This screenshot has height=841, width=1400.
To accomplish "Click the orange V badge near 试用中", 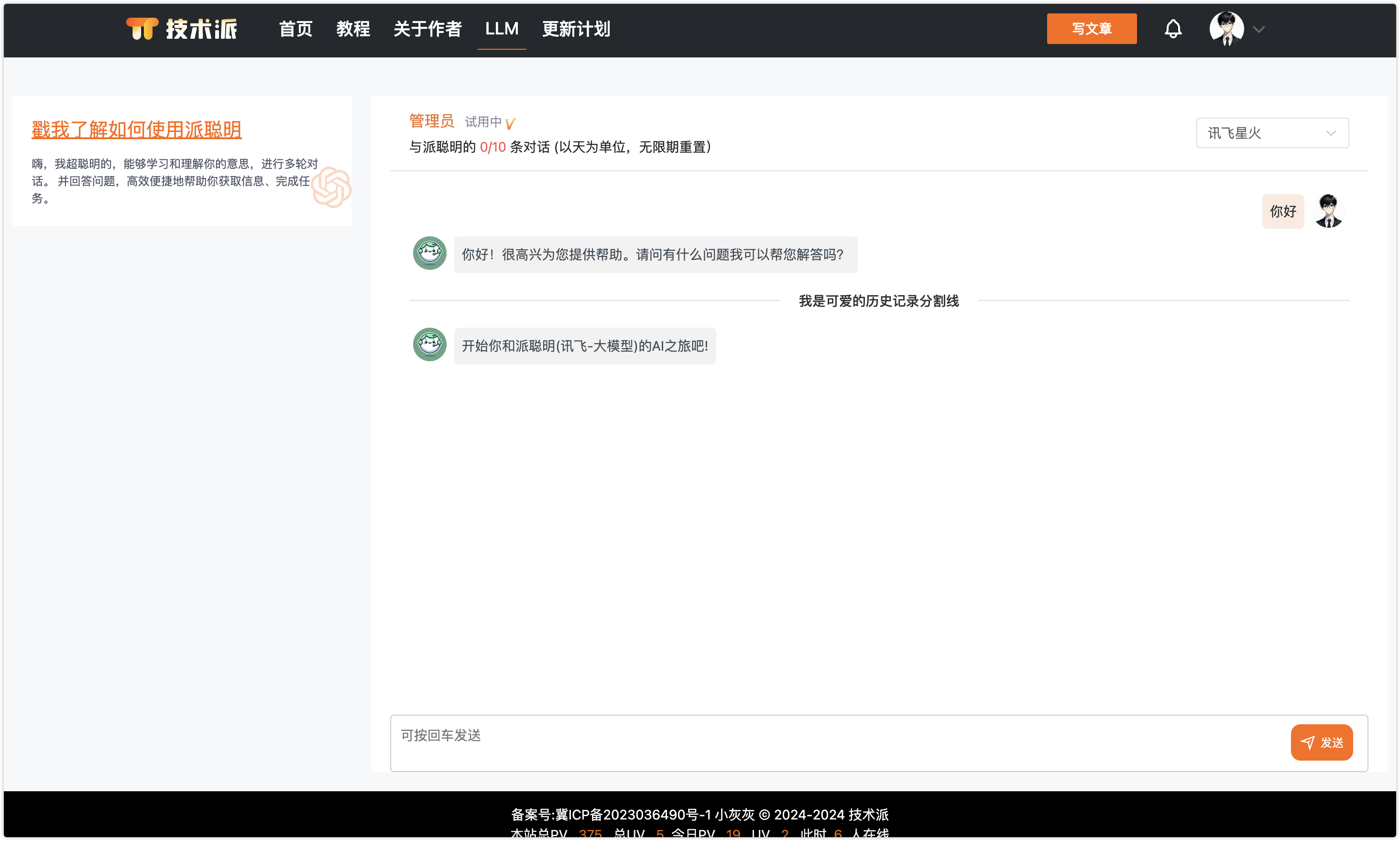I will [510, 123].
